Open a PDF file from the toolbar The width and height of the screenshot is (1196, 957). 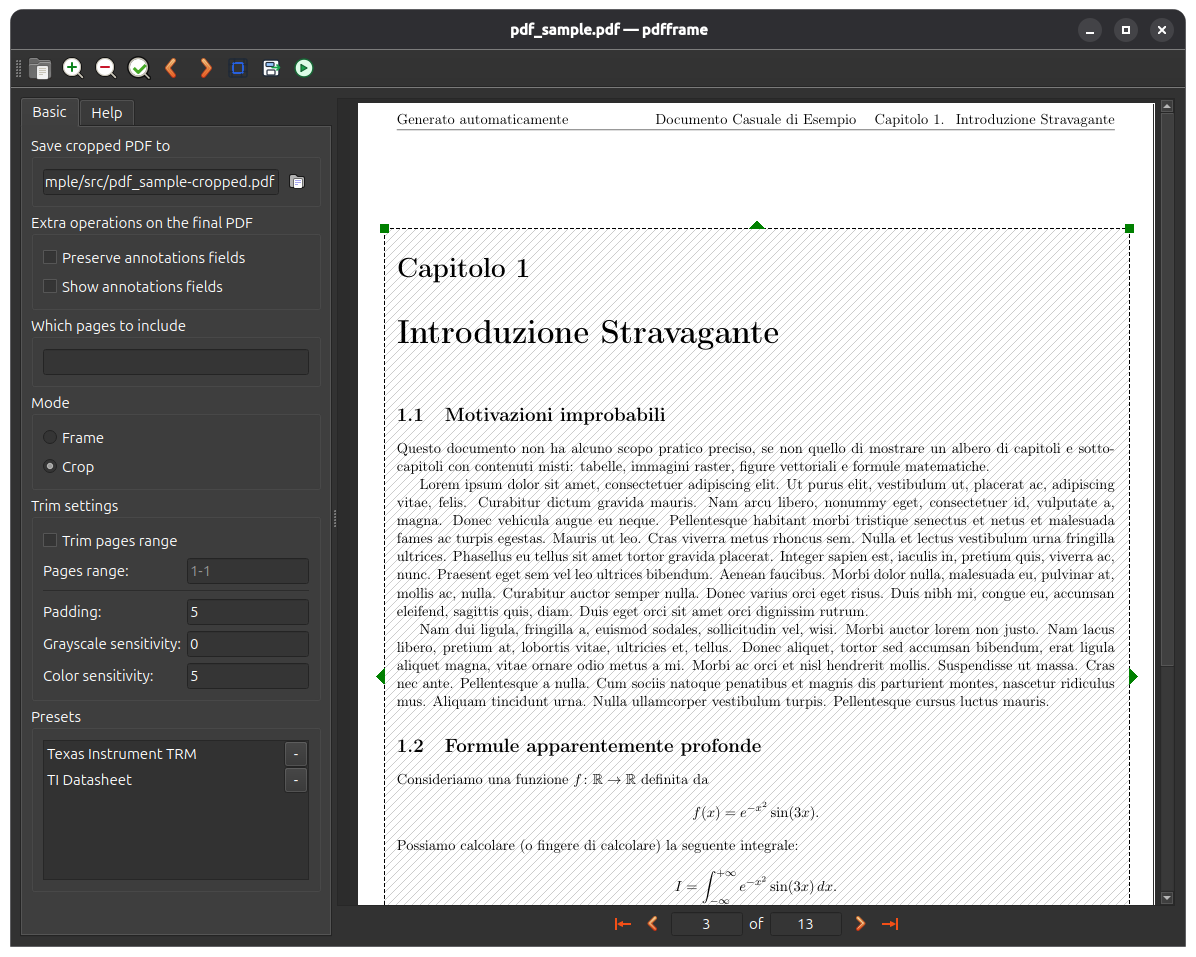(40, 68)
